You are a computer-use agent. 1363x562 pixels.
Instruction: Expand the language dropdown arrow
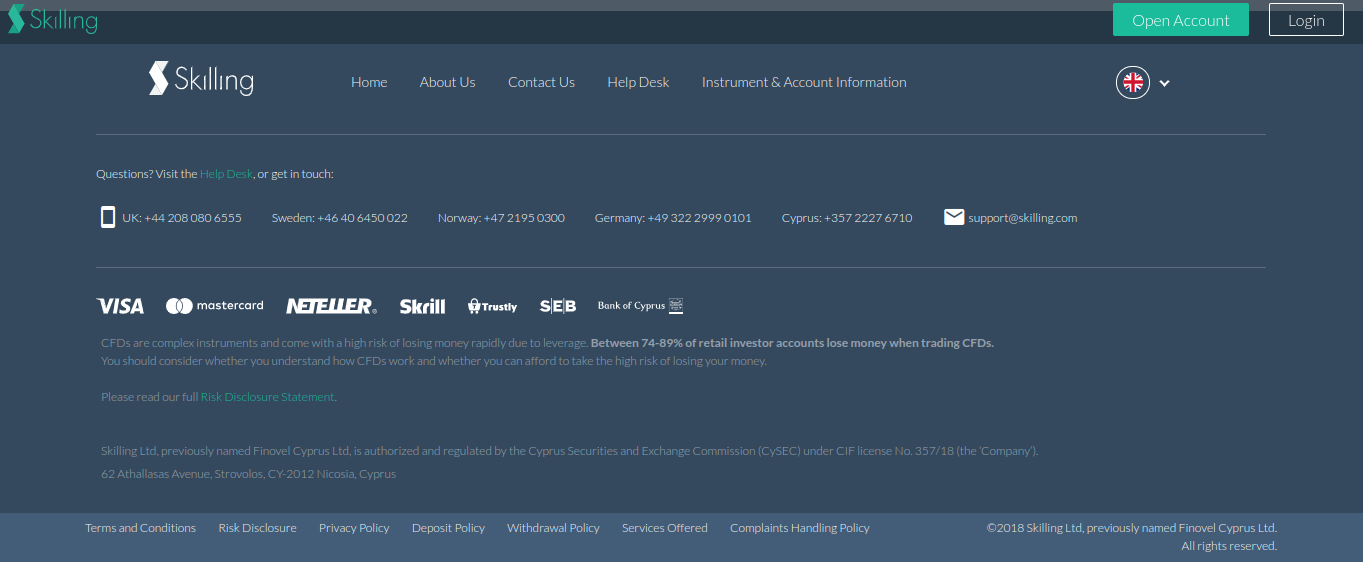click(x=1164, y=84)
